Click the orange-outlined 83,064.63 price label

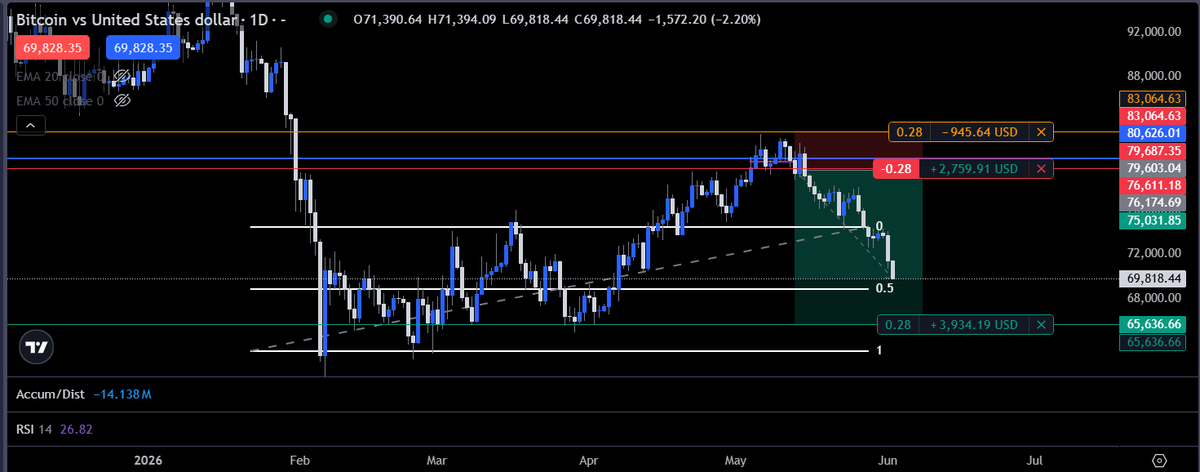(x=1154, y=99)
